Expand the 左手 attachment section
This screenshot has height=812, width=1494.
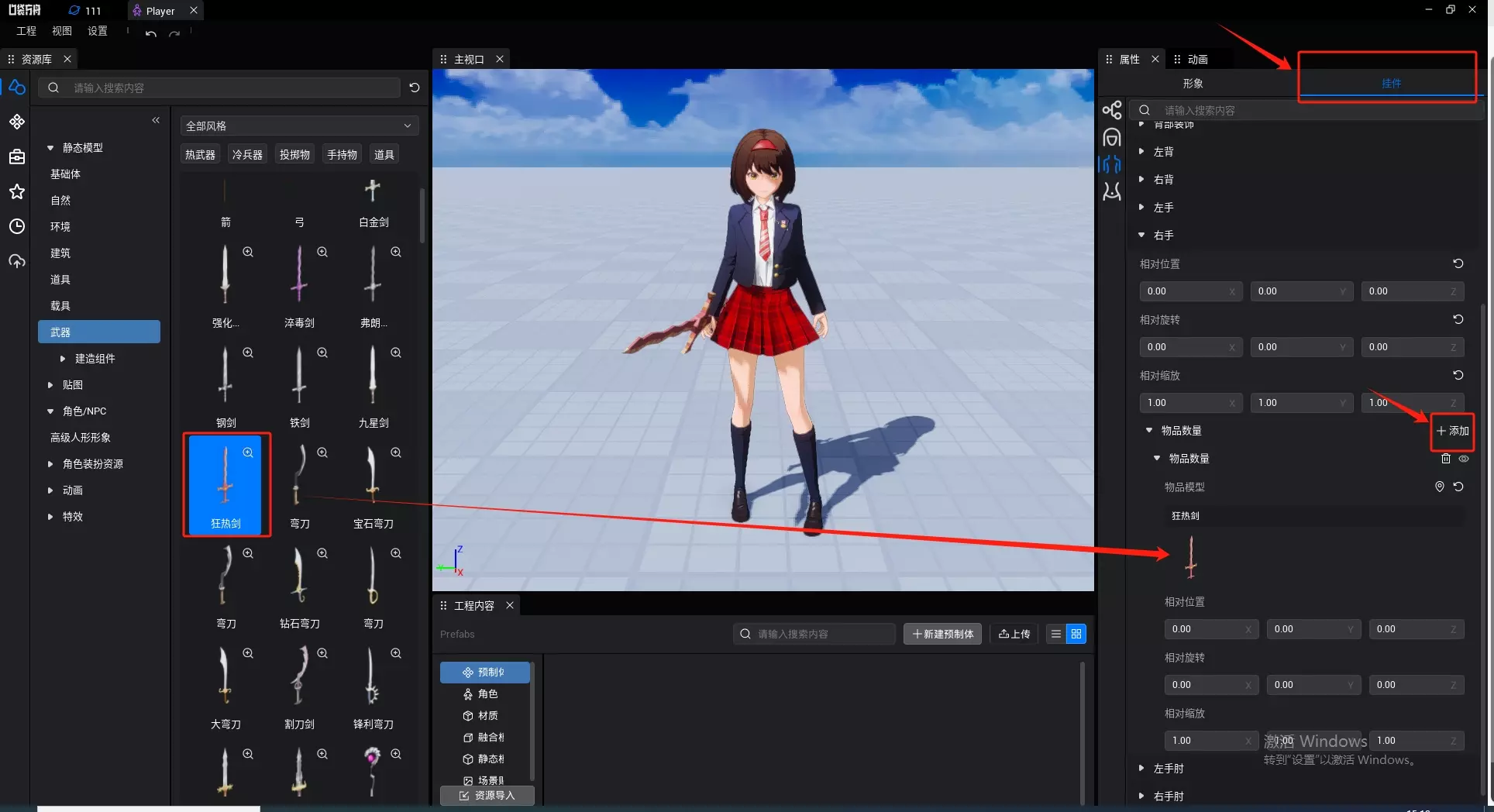[x=1141, y=207]
